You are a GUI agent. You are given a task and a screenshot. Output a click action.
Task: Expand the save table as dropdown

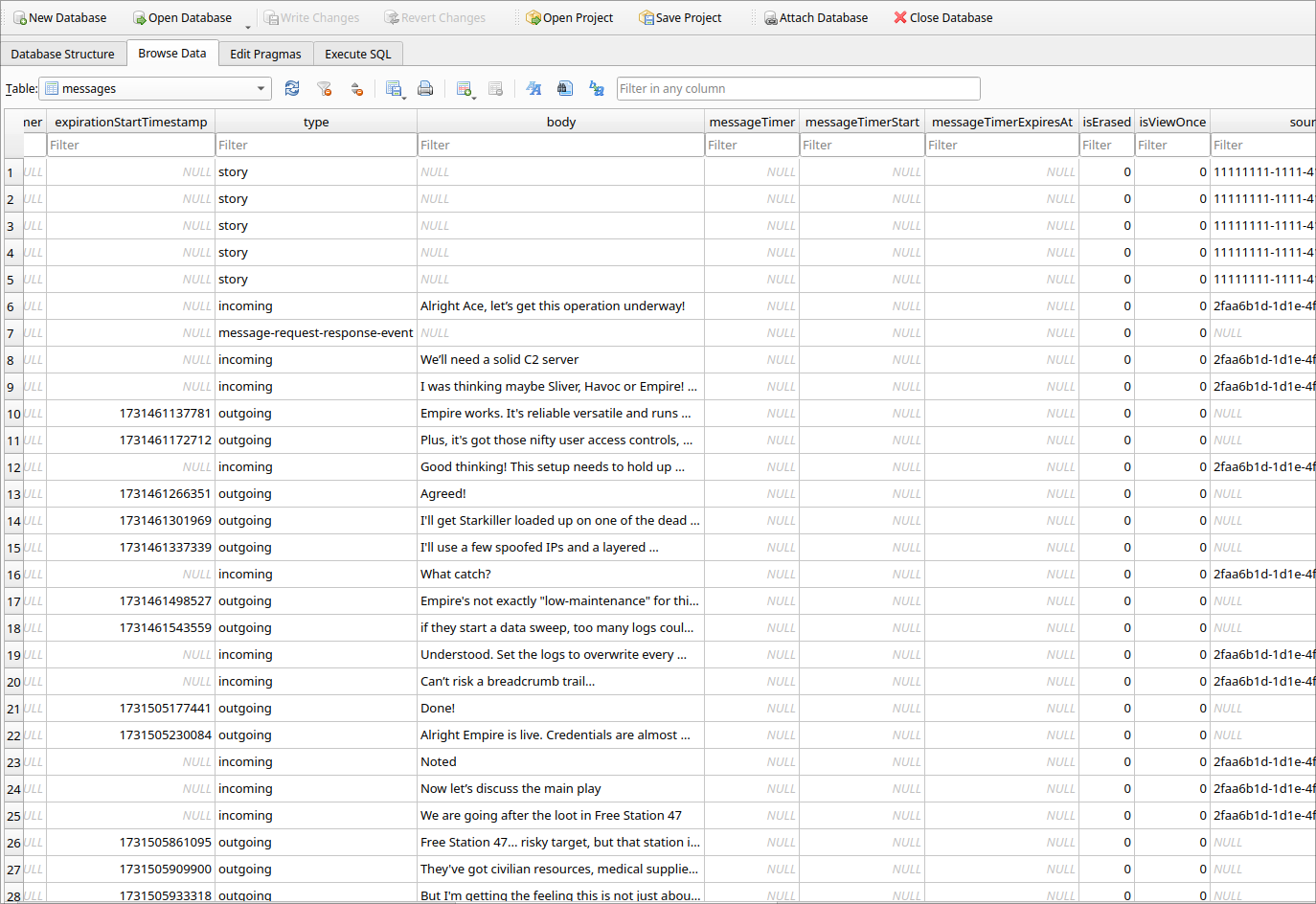404,96
